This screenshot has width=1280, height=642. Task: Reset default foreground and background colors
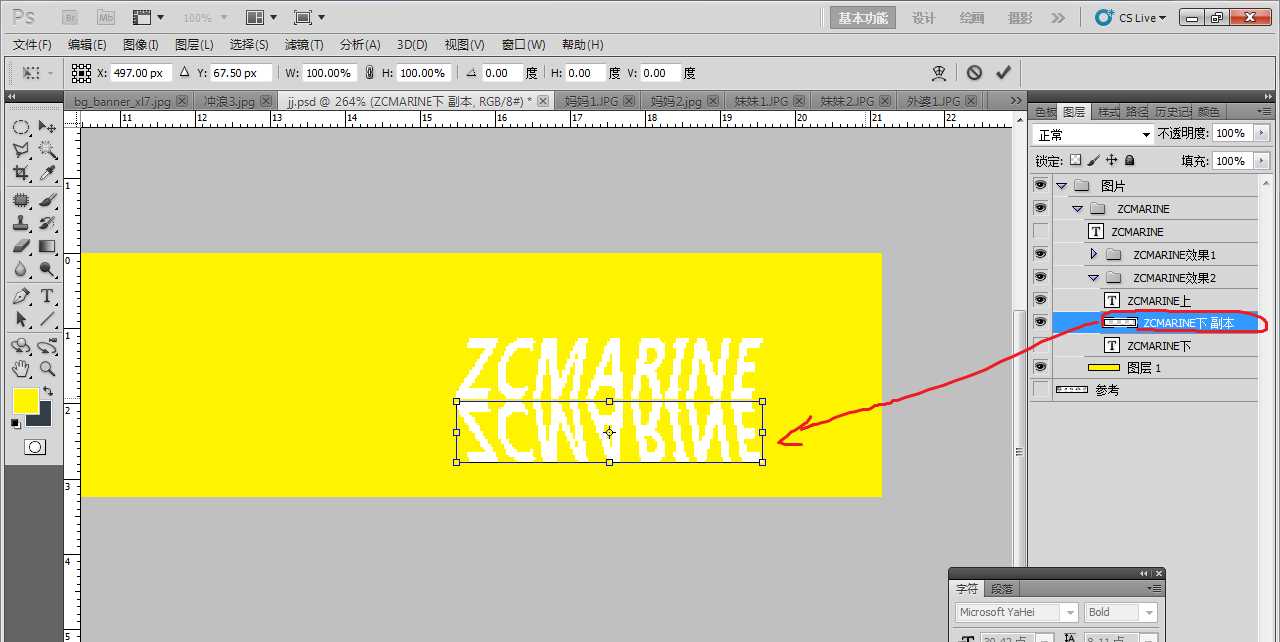(x=15, y=424)
